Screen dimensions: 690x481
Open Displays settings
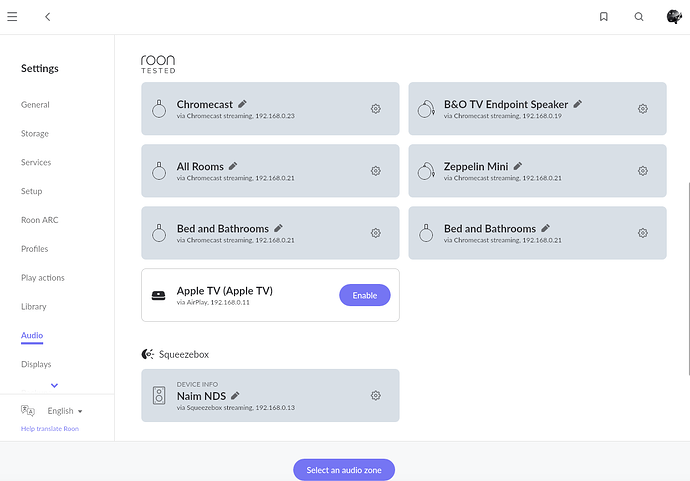click(36, 364)
